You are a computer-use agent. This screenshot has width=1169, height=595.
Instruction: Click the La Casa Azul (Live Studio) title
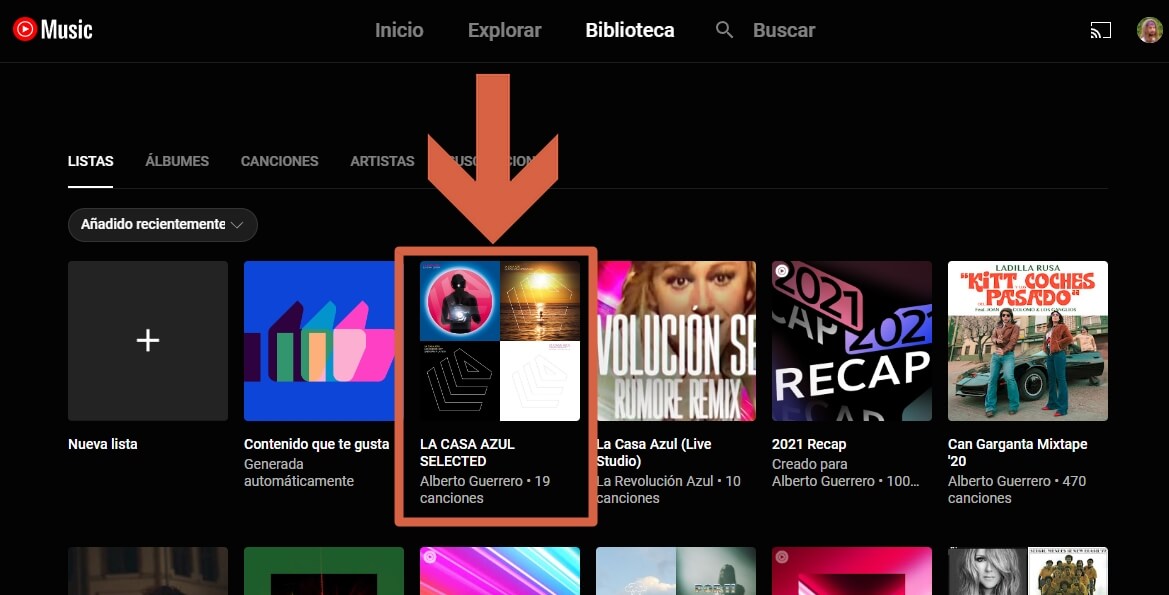[x=654, y=452]
